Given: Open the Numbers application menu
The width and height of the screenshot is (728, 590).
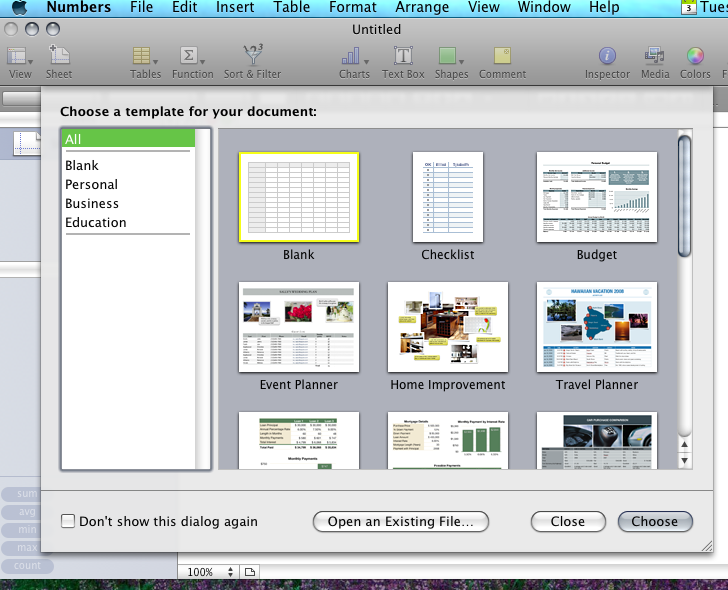Looking at the screenshot, I should click(79, 7).
